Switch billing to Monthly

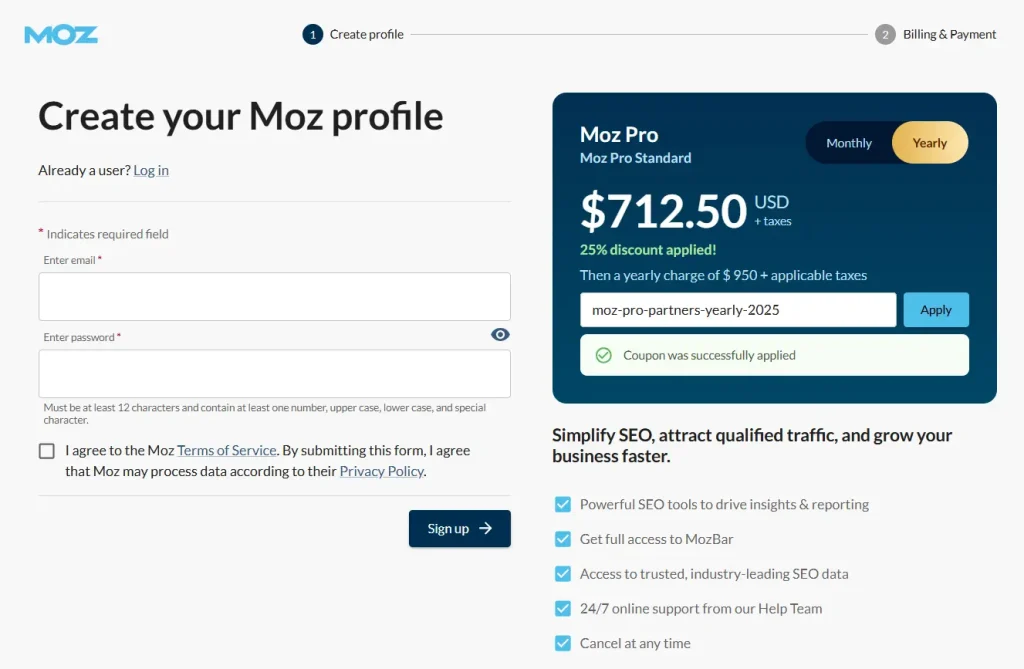click(x=849, y=142)
